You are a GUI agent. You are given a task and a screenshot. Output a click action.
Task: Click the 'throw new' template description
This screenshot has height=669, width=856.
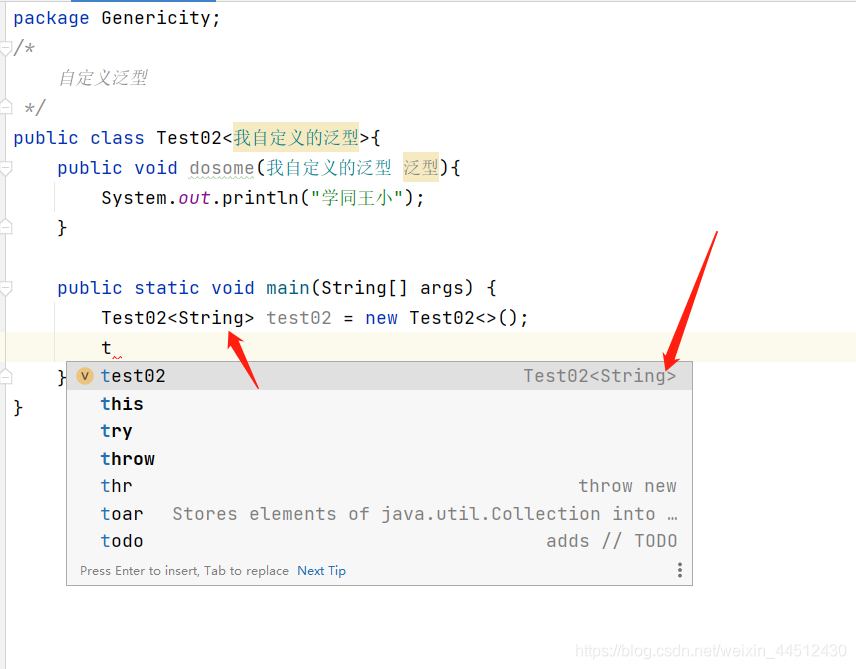tap(628, 486)
